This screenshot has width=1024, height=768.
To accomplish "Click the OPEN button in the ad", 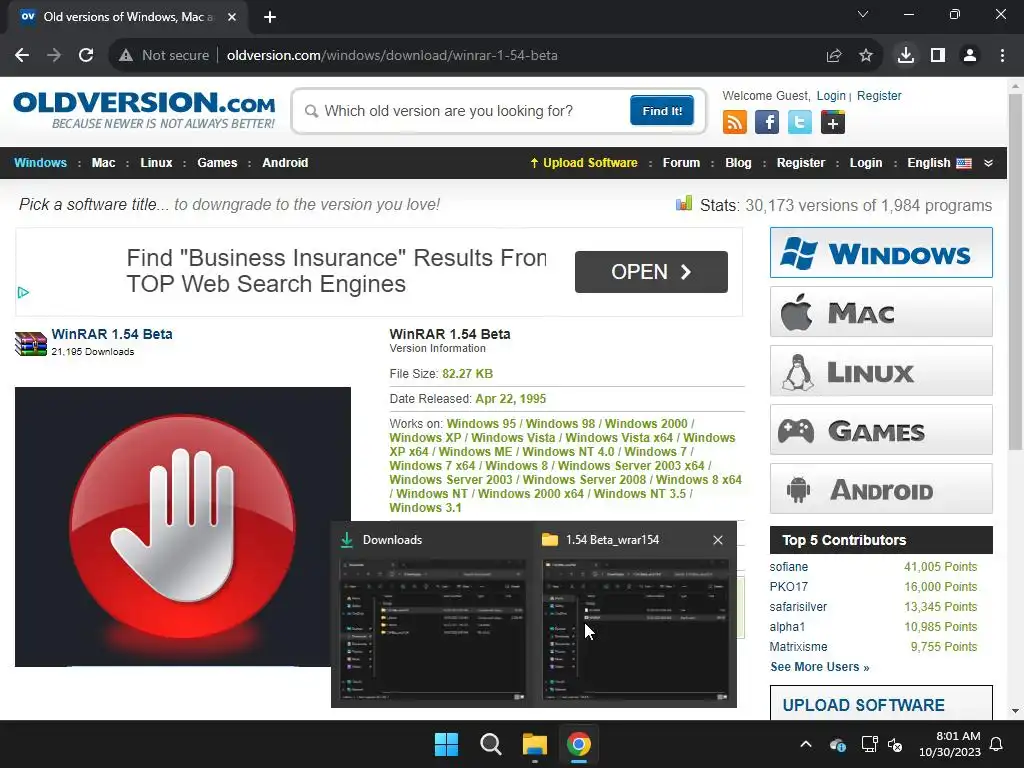I will coord(651,272).
